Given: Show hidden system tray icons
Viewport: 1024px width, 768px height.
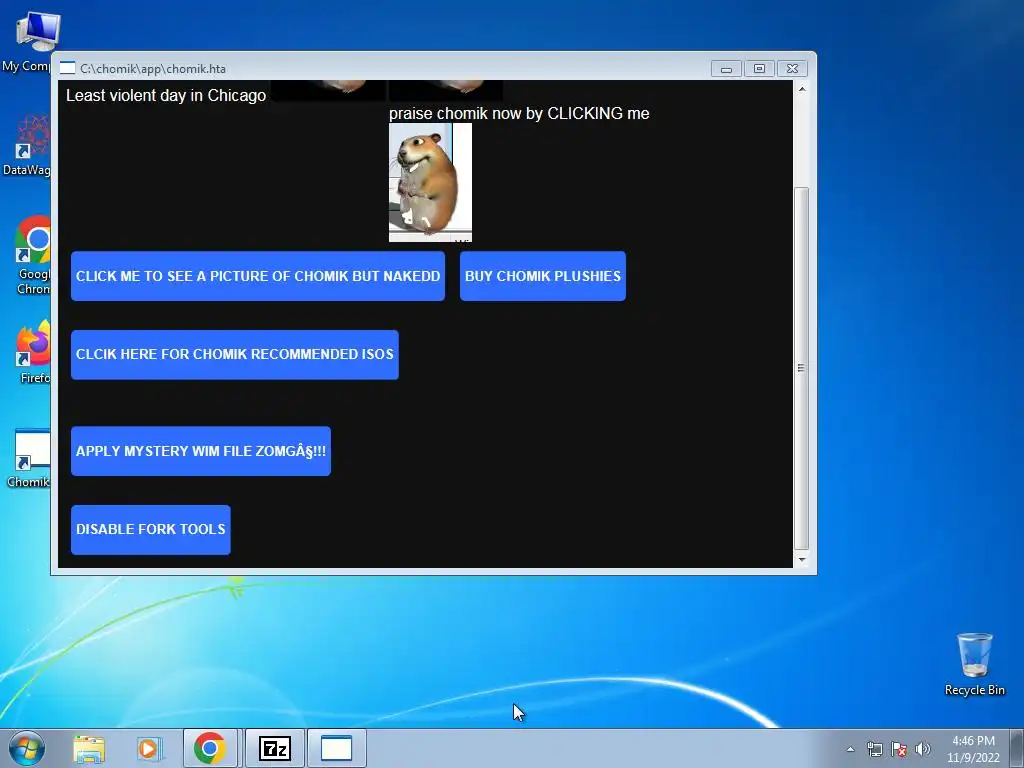Looking at the screenshot, I should (x=850, y=749).
